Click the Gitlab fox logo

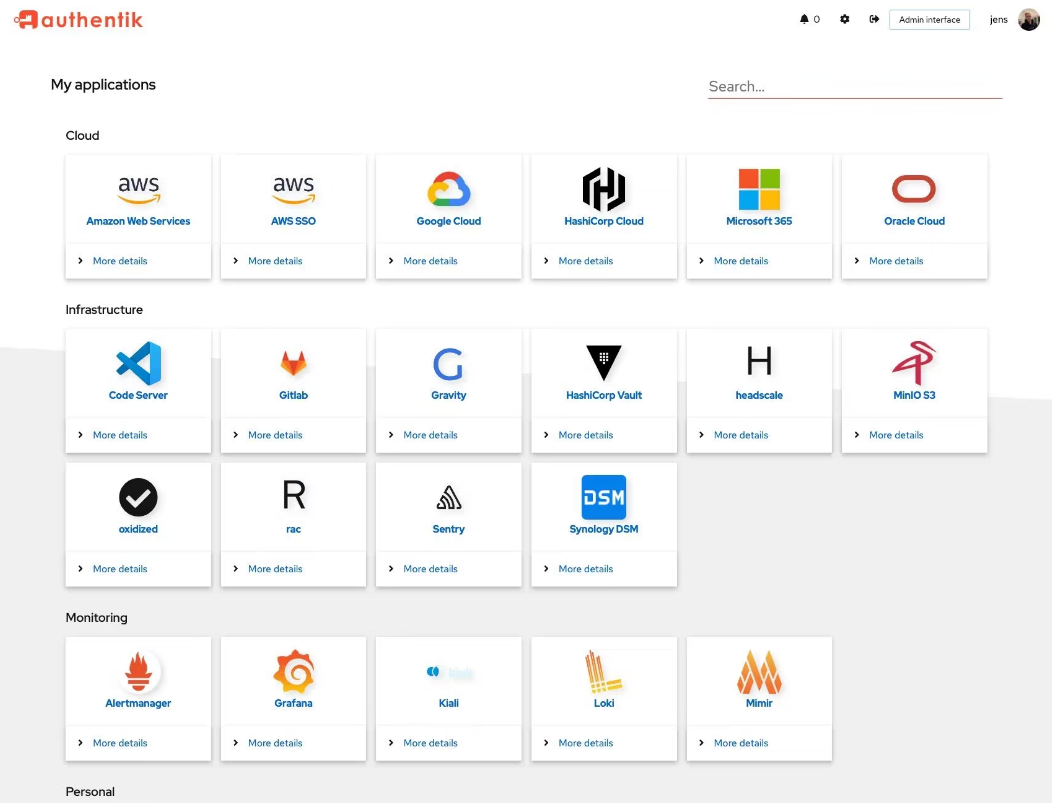[293, 363]
